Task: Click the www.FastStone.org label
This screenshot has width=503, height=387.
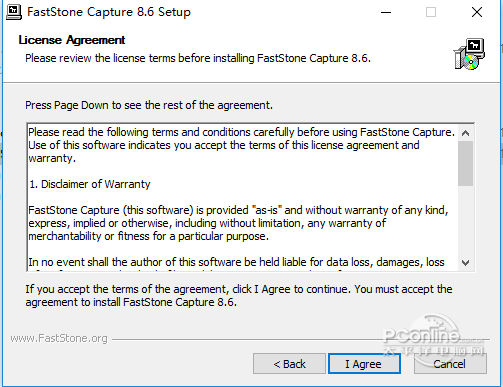Action: coord(59,338)
